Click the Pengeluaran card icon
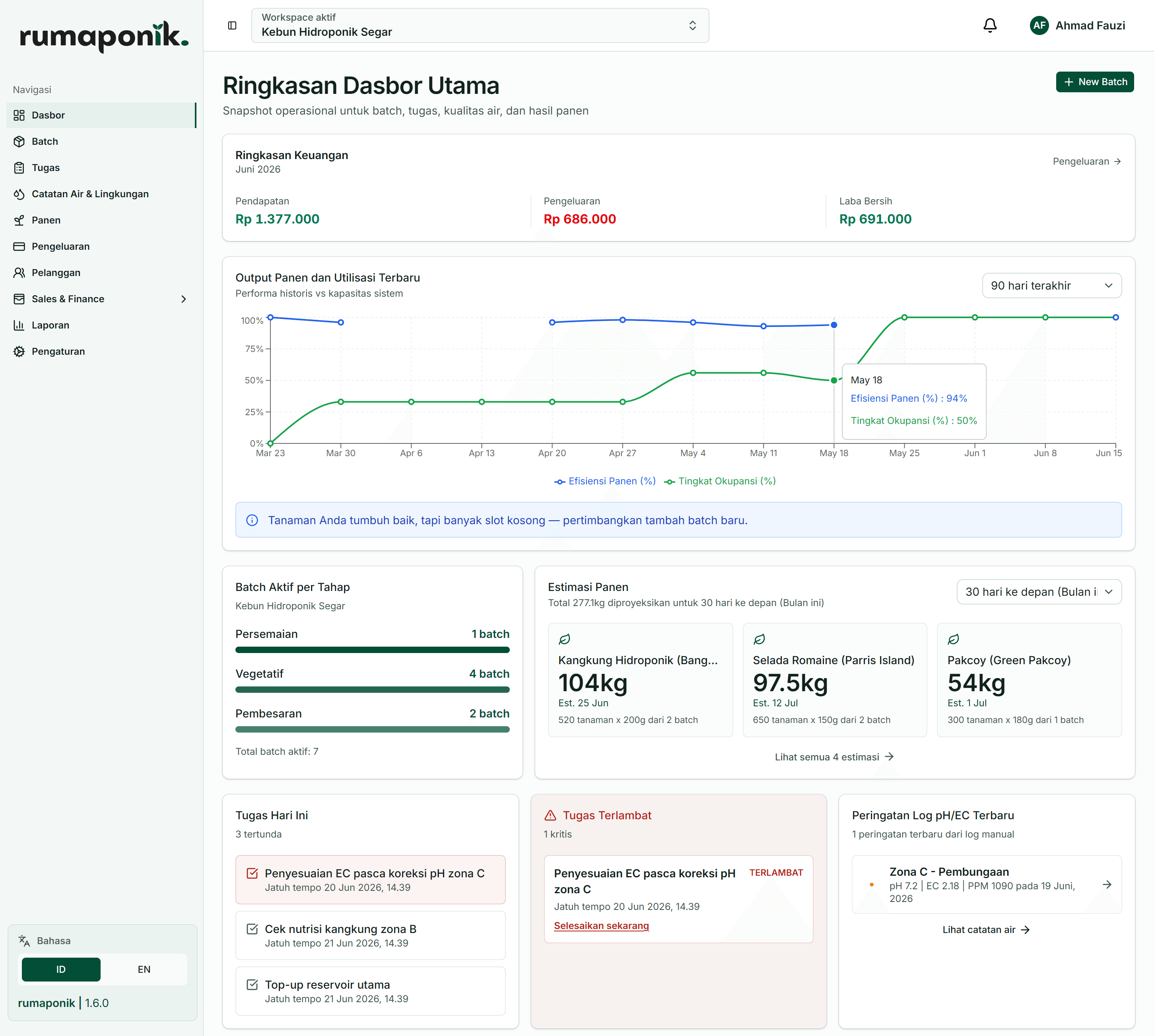Viewport: 1154px width, 1036px height. pyautogui.click(x=19, y=247)
